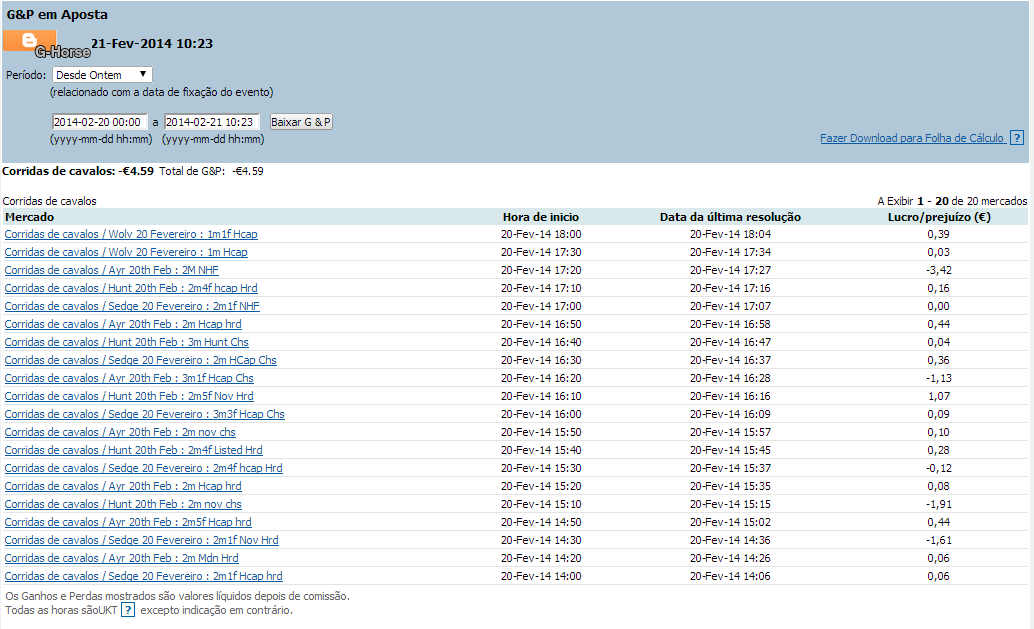Select the -3,42 loss value
The image size is (1034, 629).
coord(938,270)
